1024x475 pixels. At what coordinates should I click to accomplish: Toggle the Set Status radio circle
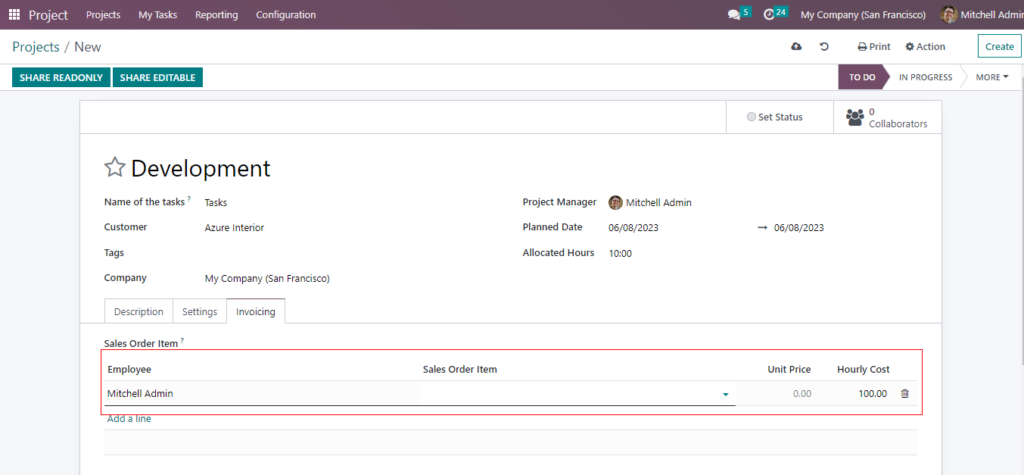[752, 117]
